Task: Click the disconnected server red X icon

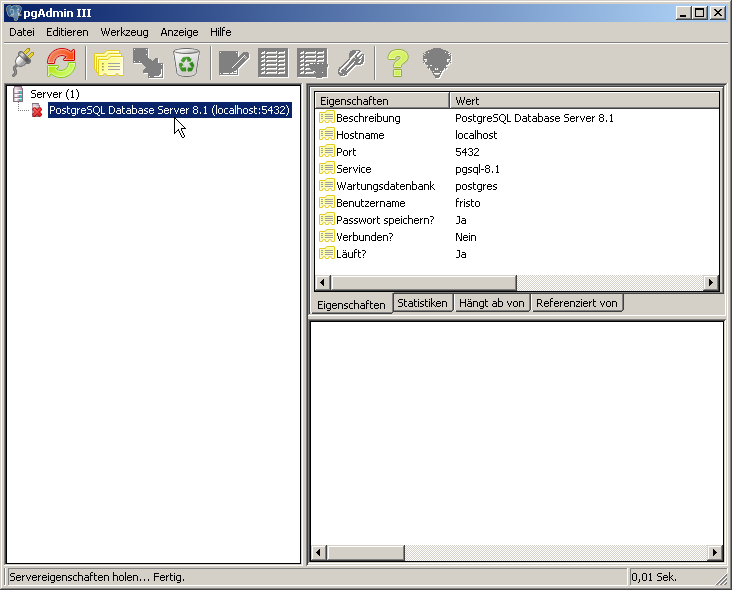Action: pyautogui.click(x=37, y=111)
